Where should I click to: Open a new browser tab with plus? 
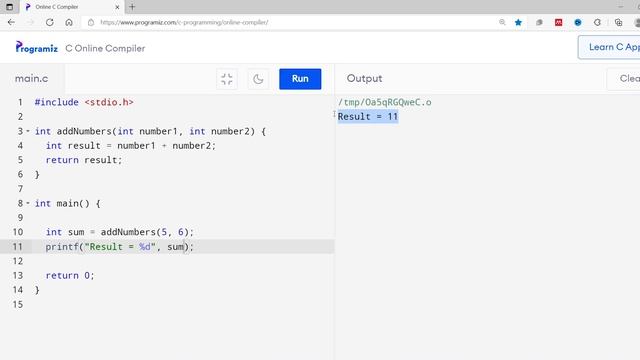click(132, 7)
